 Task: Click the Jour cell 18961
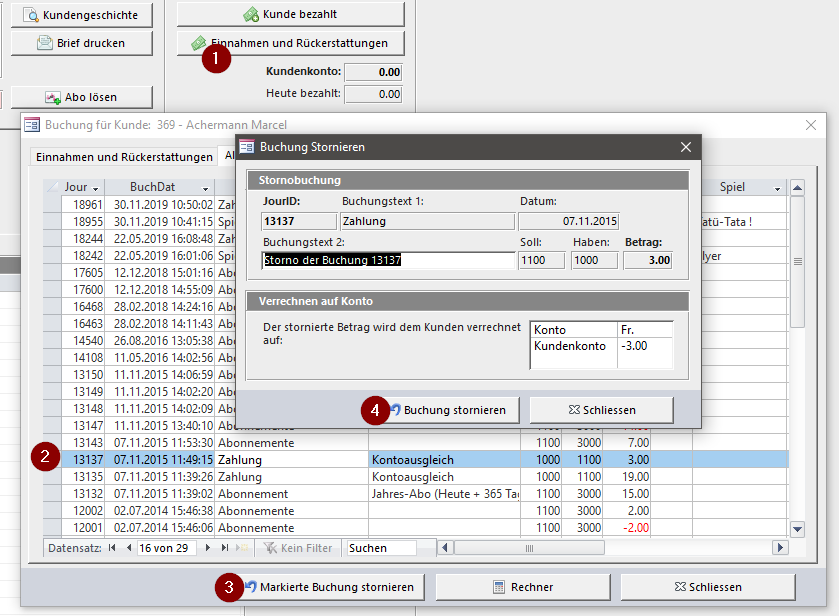[83, 204]
